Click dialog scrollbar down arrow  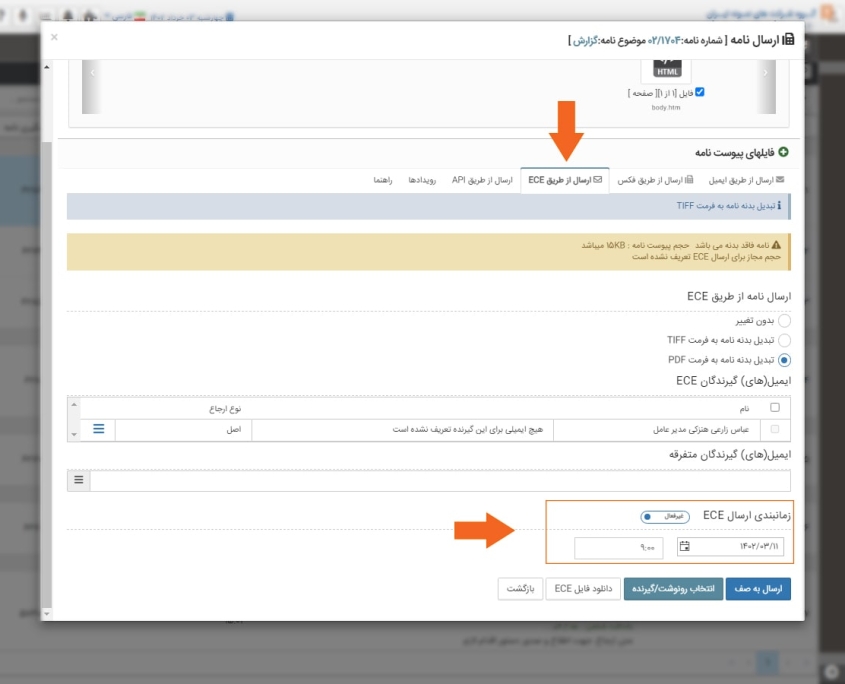click(x=47, y=613)
